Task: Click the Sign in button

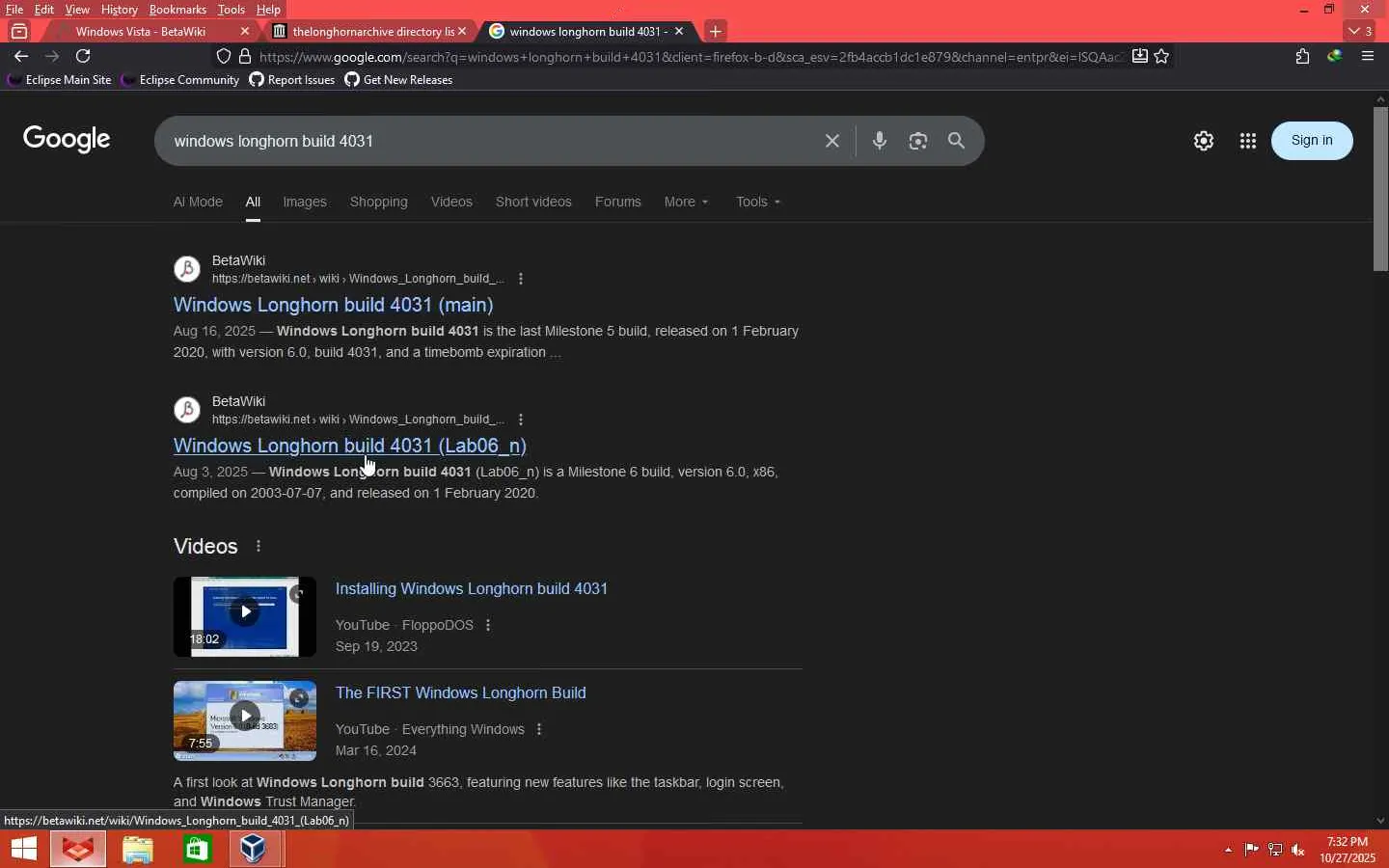Action: click(1312, 141)
